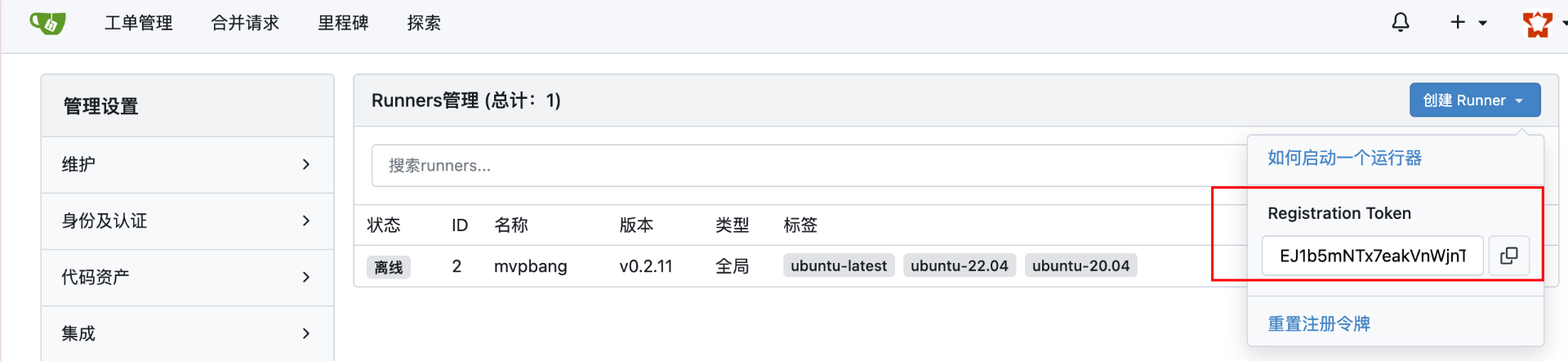
Task: Go to 合并请求 page
Action: 245,23
